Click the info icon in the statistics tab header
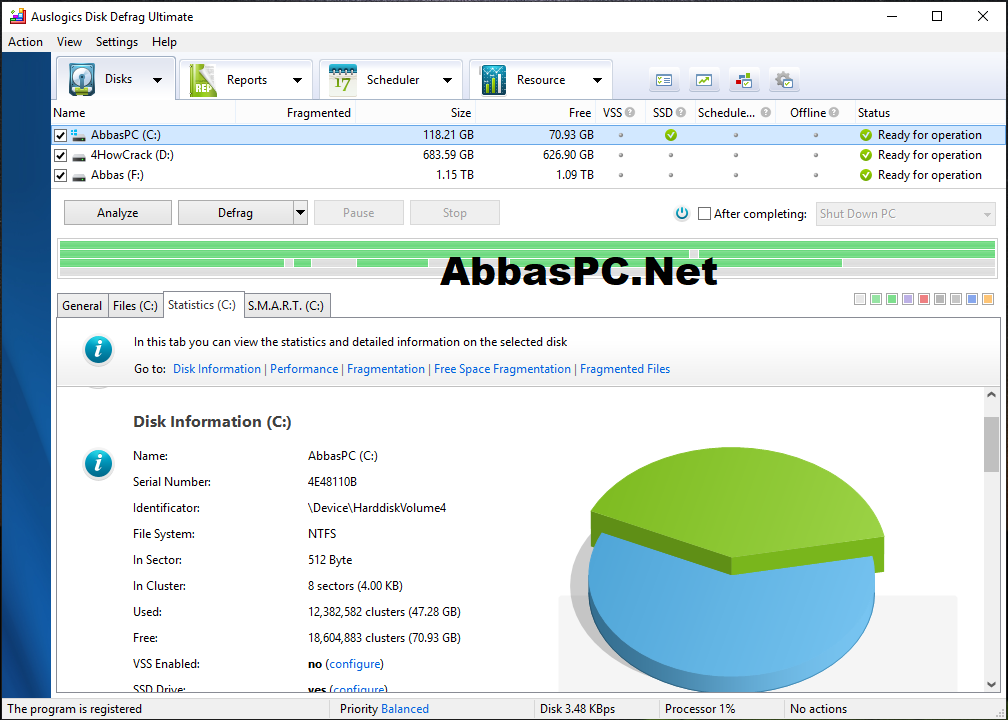The width and height of the screenshot is (1008, 720). pyautogui.click(x=98, y=350)
